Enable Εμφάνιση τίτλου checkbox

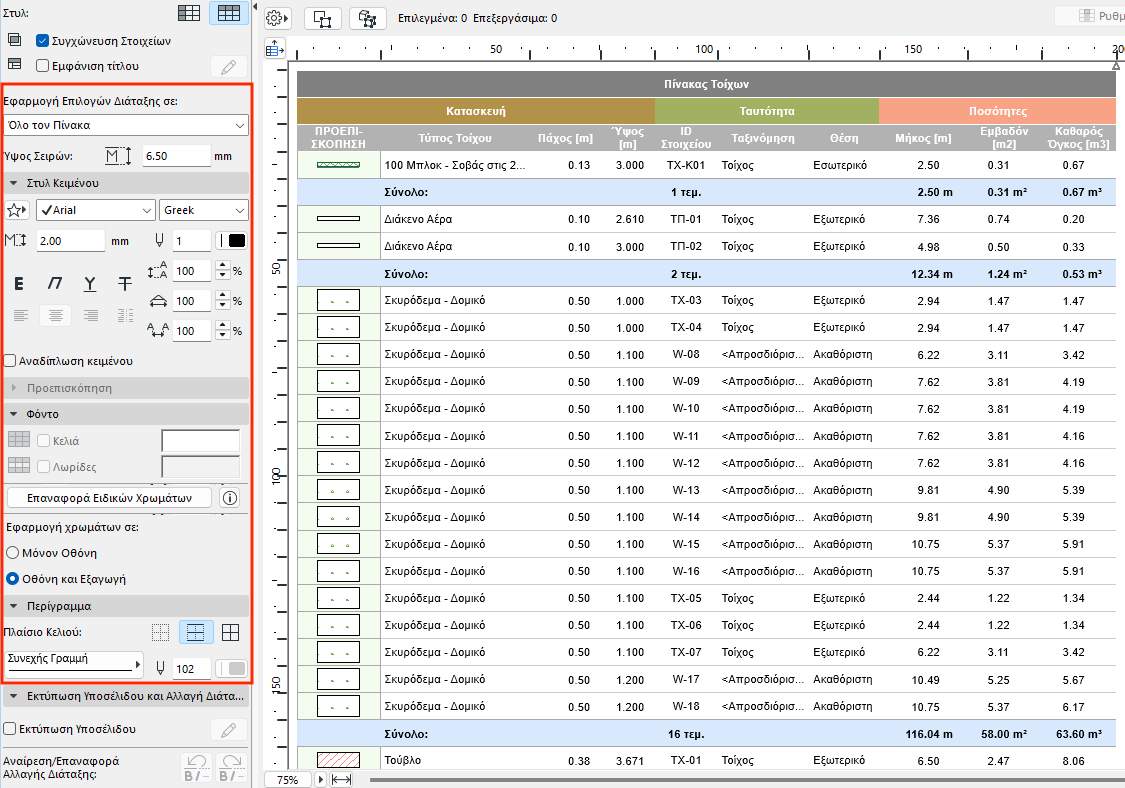[x=42, y=66]
